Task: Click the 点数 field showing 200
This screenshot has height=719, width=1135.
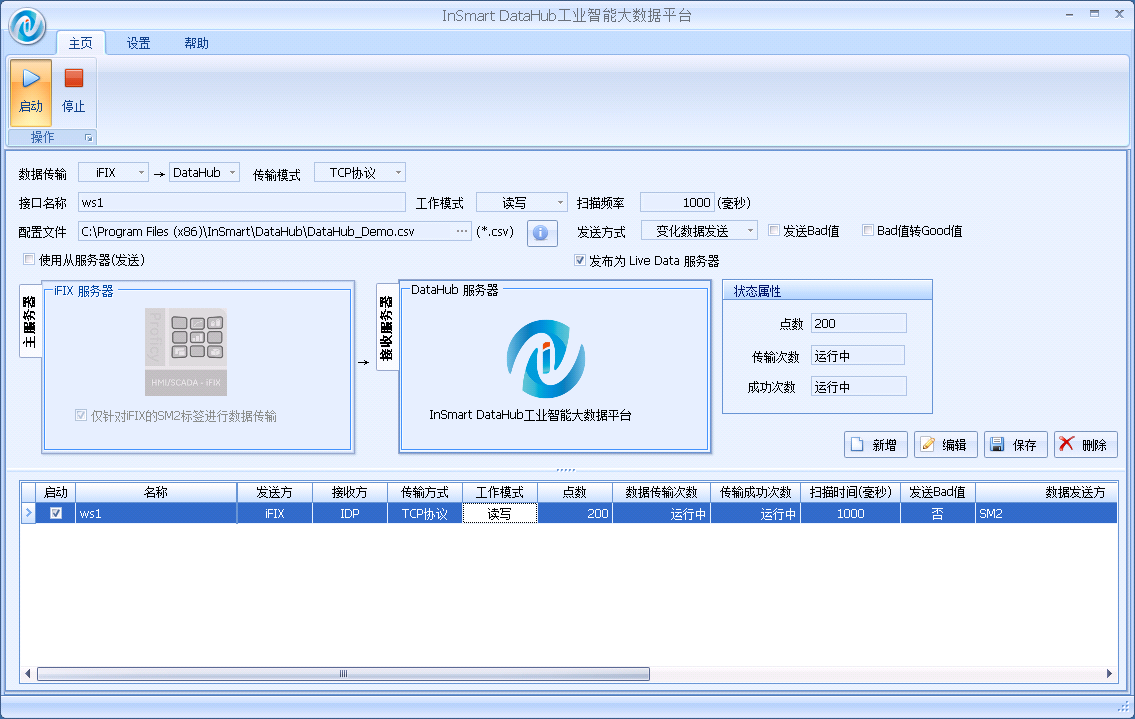Action: pos(858,323)
